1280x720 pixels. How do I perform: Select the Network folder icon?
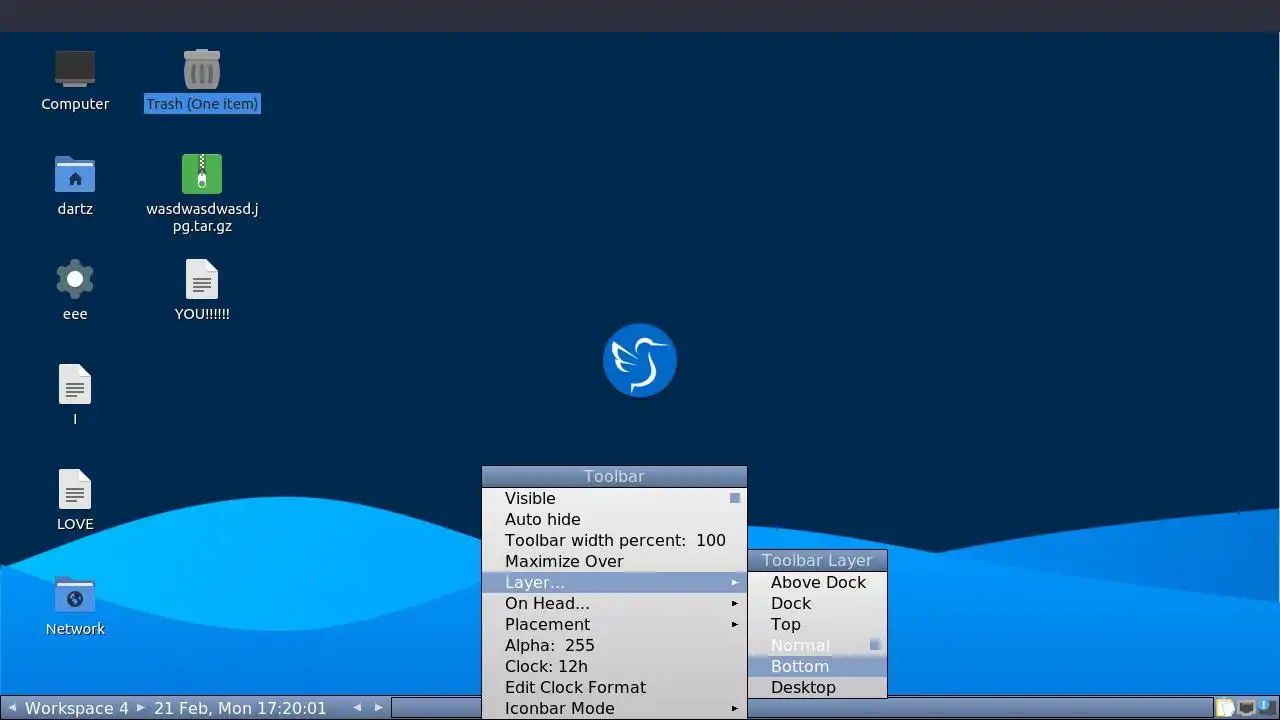click(75, 595)
